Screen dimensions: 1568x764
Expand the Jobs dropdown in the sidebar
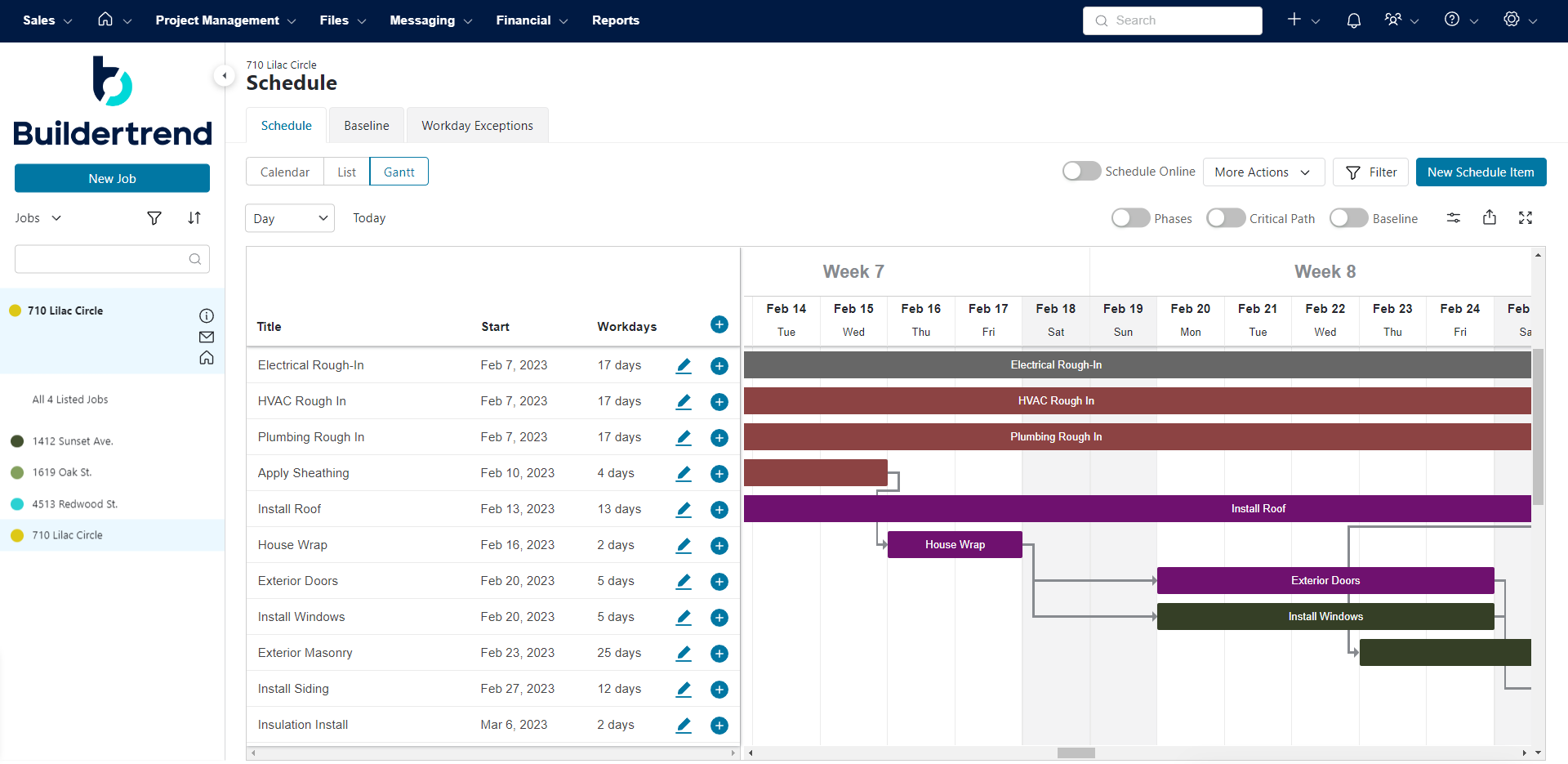coord(37,217)
